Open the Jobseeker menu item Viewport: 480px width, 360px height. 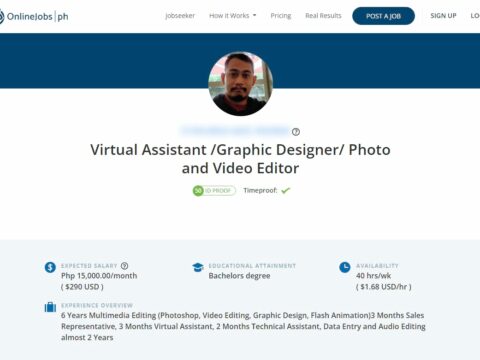180,16
